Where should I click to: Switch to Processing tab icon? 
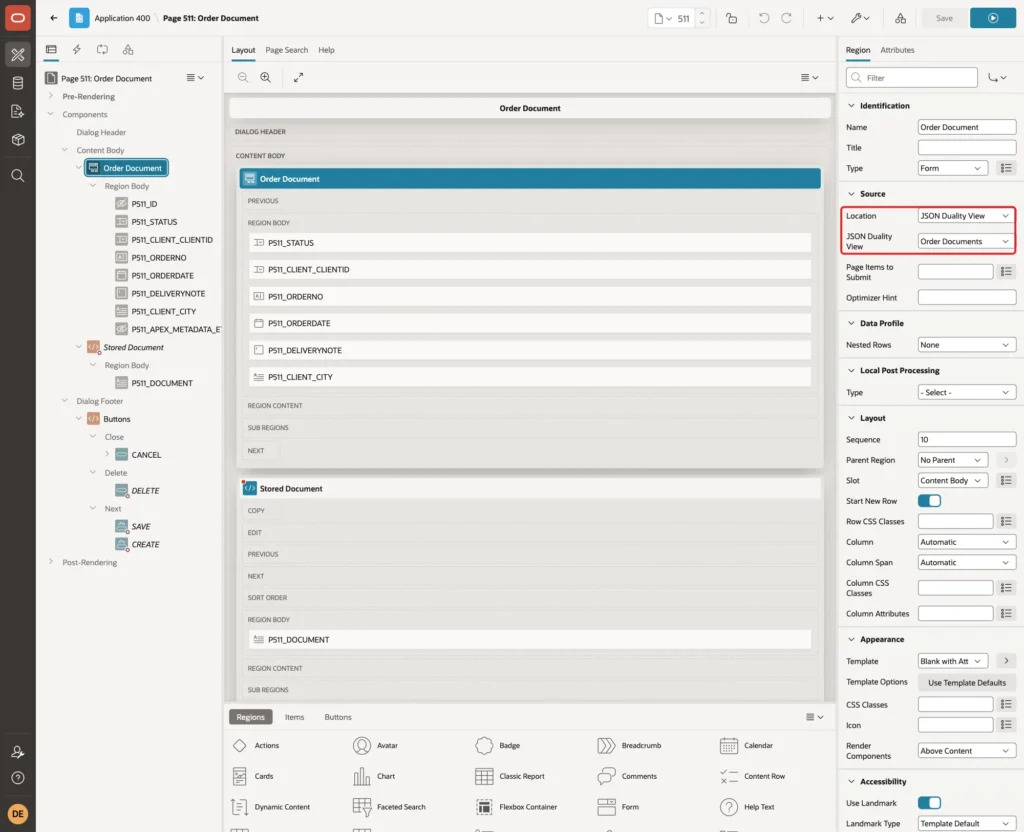click(x=103, y=49)
